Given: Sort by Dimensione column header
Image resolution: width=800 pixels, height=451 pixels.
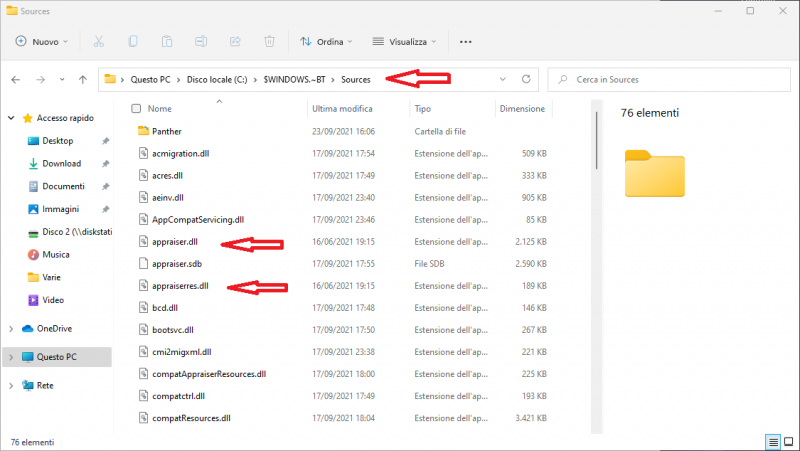Looking at the screenshot, I should pyautogui.click(x=522, y=109).
